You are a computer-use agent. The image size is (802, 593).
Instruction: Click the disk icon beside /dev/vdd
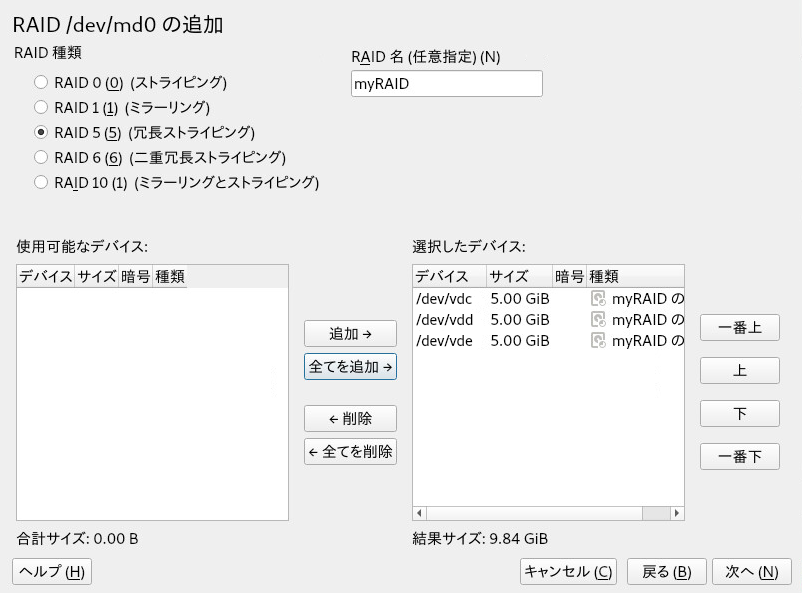point(598,319)
